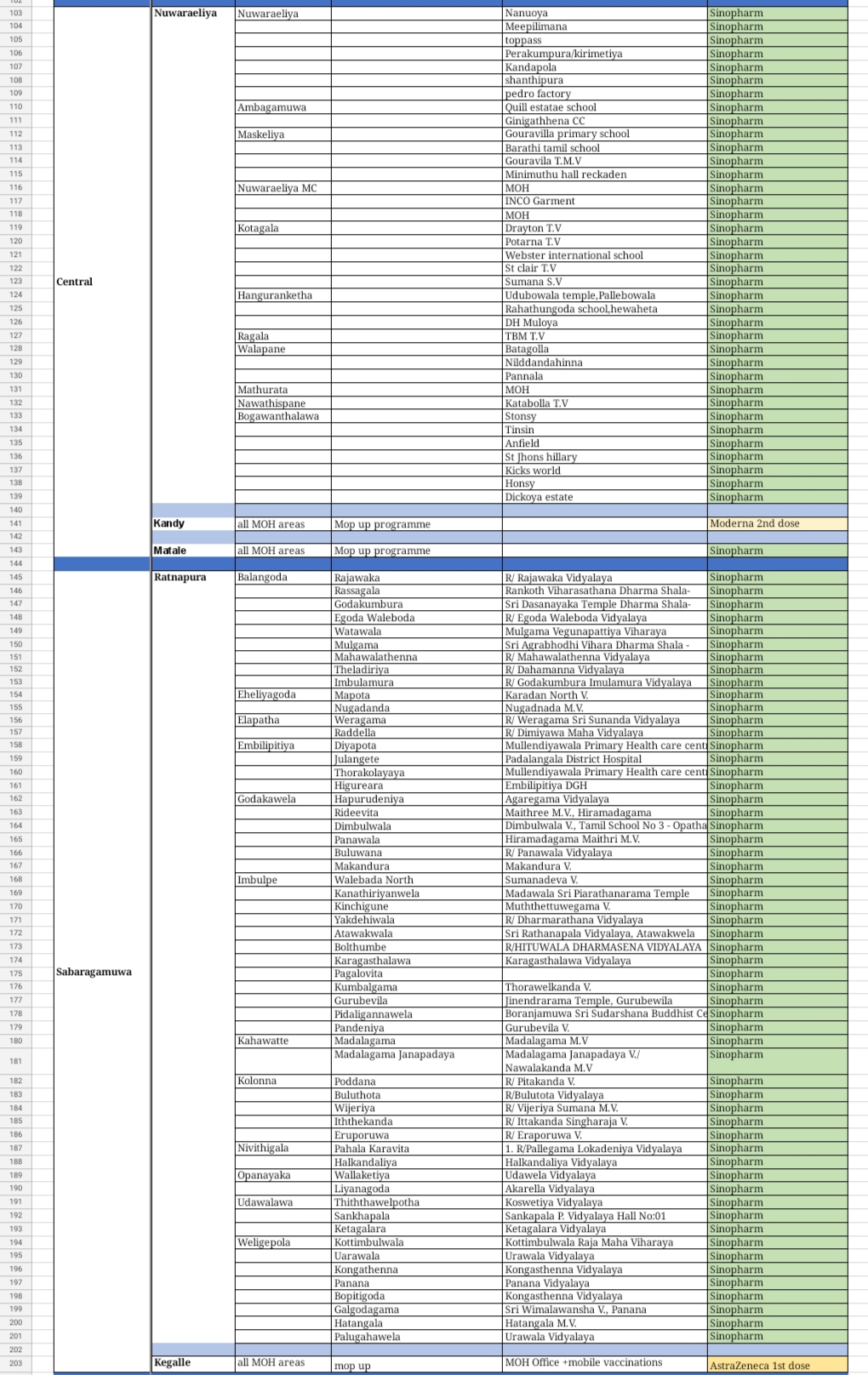868x1375 pixels.
Task: Click the 'R/HITUWALA DHARMASENA VIDYALAYA' cell
Action: tap(604, 947)
